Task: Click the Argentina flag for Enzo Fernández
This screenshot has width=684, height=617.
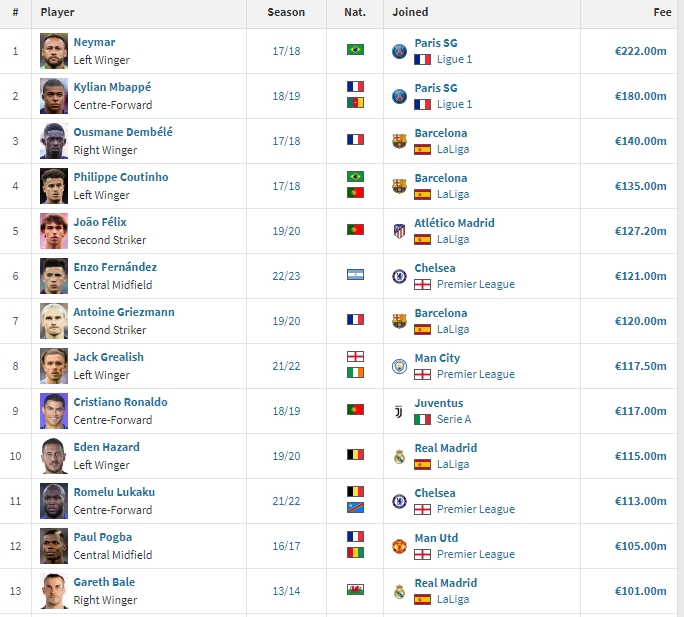Action: coord(356,274)
